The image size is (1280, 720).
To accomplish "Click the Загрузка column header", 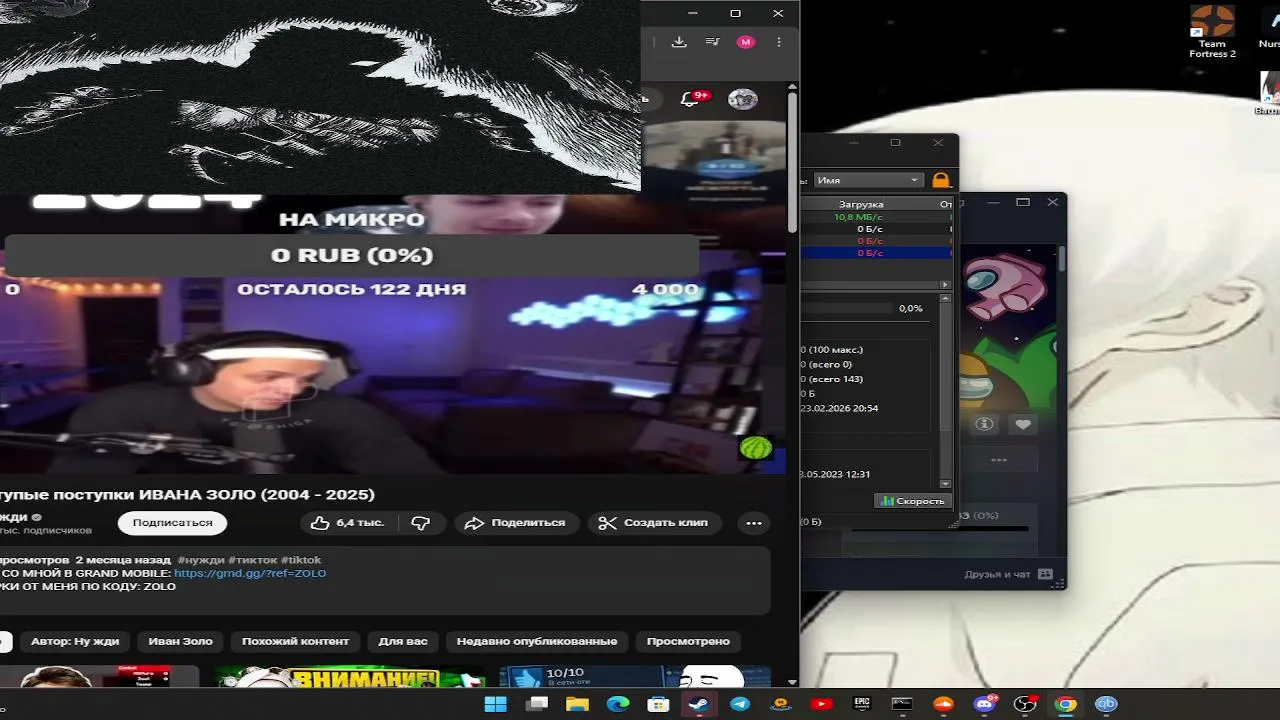I will pos(861,204).
